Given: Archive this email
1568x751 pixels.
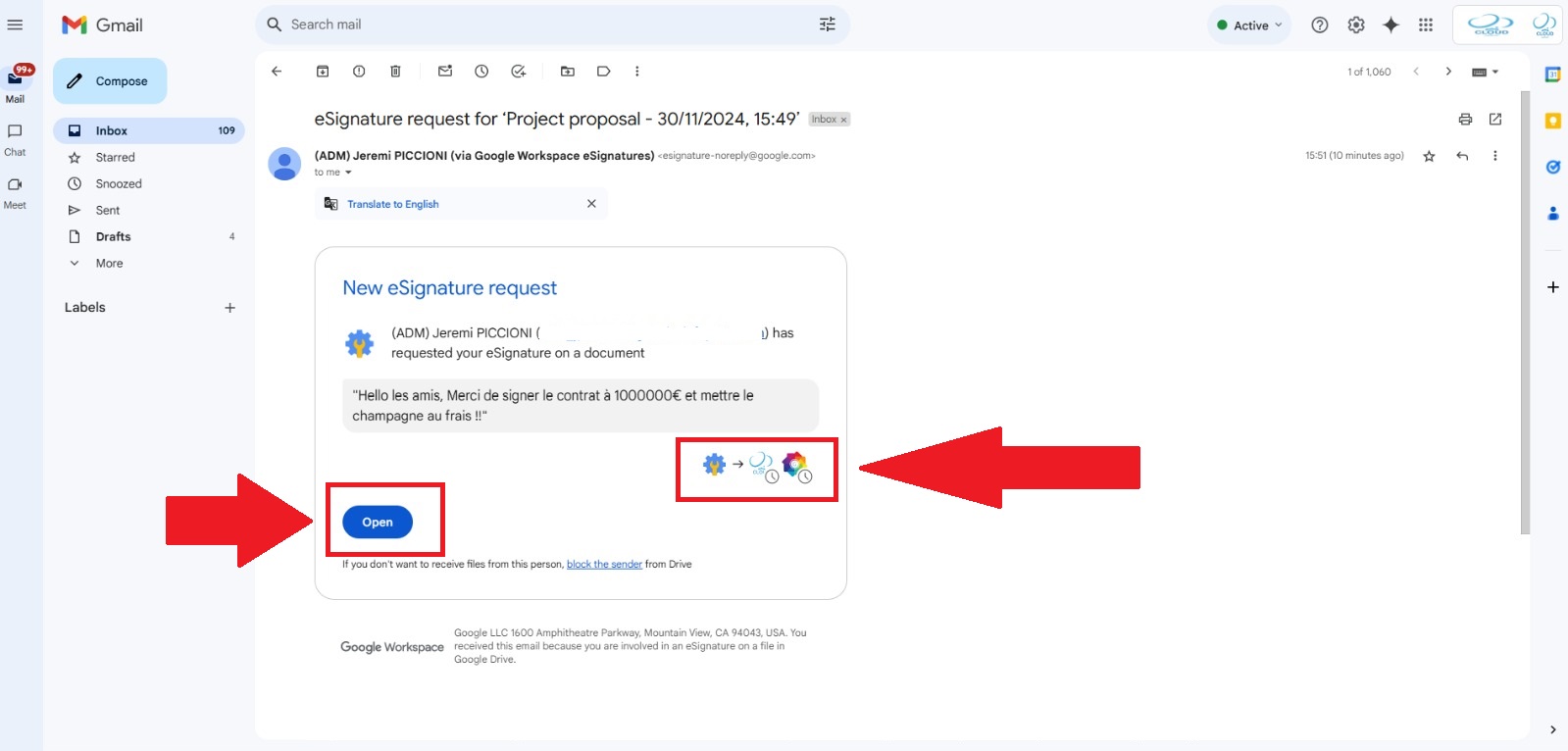Looking at the screenshot, I should pyautogui.click(x=323, y=72).
